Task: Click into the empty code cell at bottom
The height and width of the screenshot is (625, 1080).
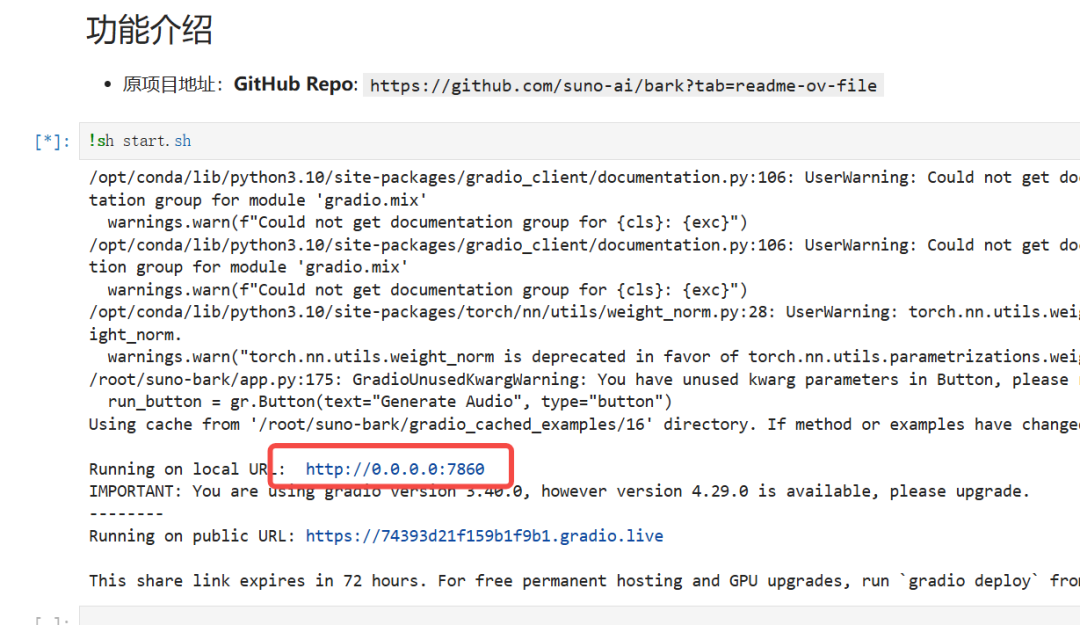Action: point(580,617)
